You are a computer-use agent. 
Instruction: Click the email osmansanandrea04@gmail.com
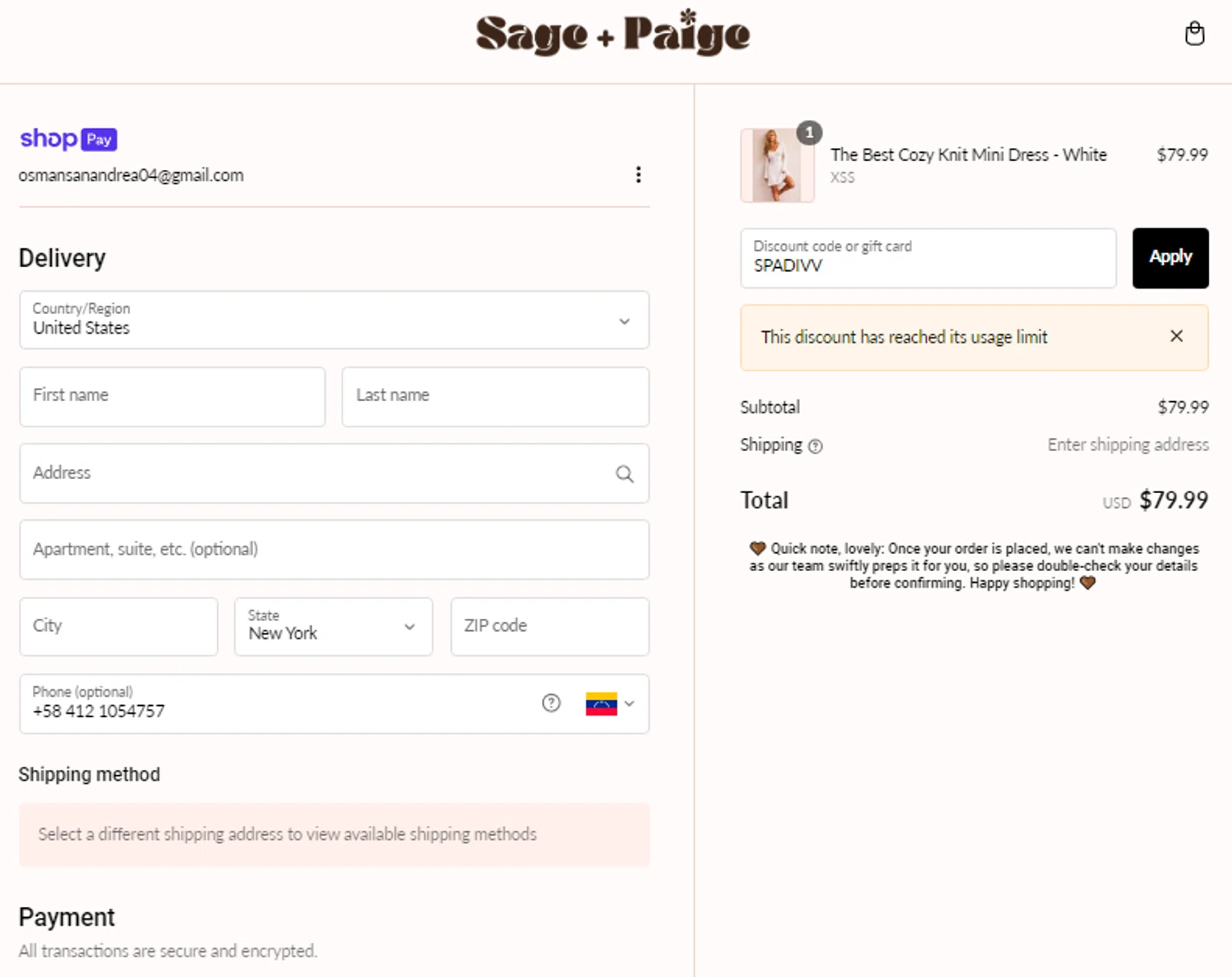coord(131,175)
